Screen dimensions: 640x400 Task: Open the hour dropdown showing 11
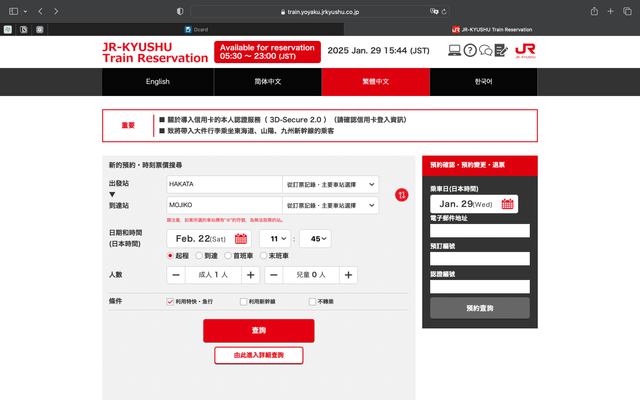274,239
